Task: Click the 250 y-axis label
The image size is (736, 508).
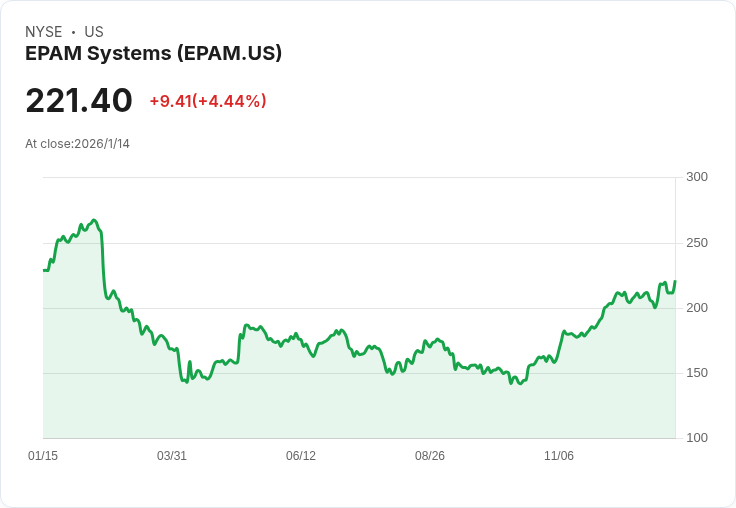Action: point(697,243)
